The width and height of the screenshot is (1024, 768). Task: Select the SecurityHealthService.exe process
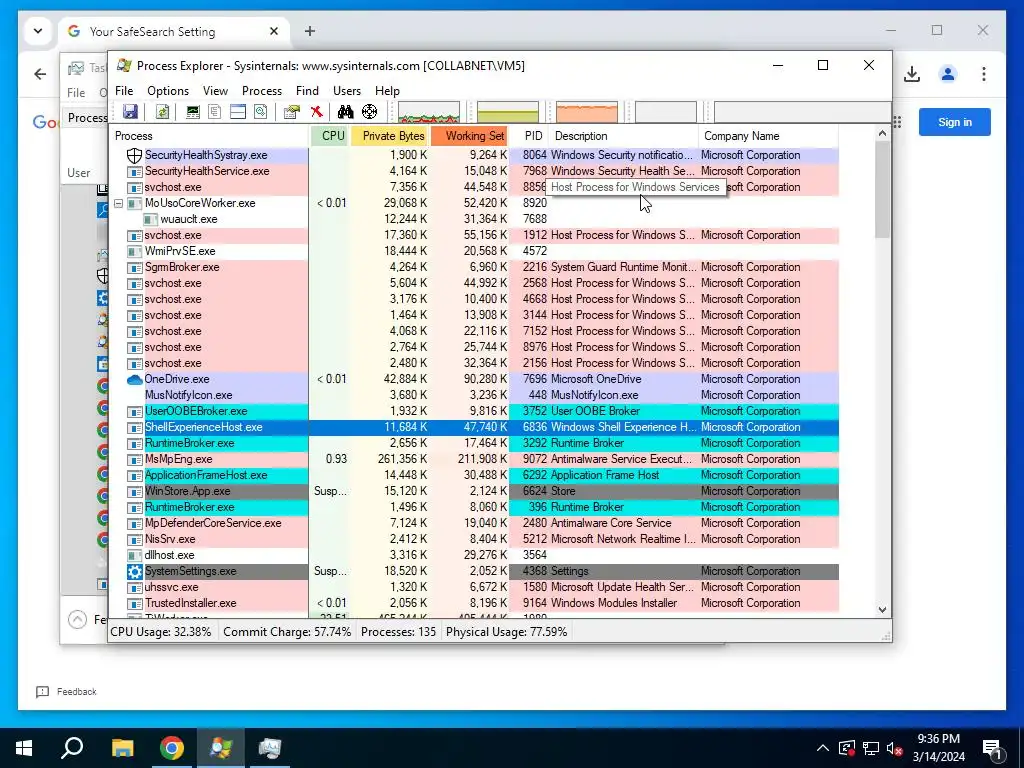[x=207, y=171]
